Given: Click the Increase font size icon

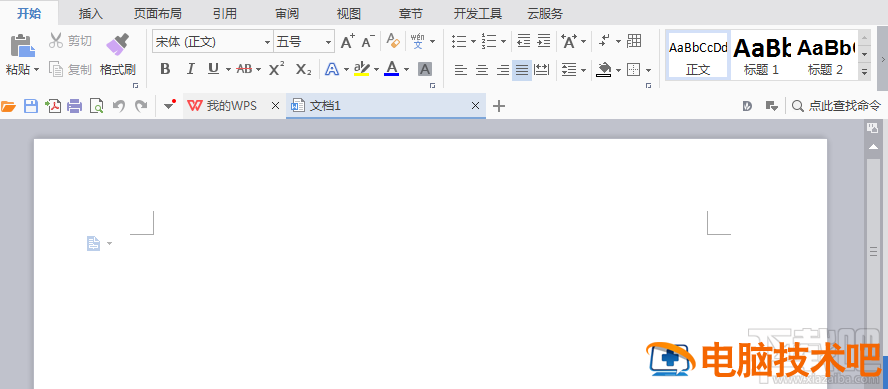Looking at the screenshot, I should (347, 41).
